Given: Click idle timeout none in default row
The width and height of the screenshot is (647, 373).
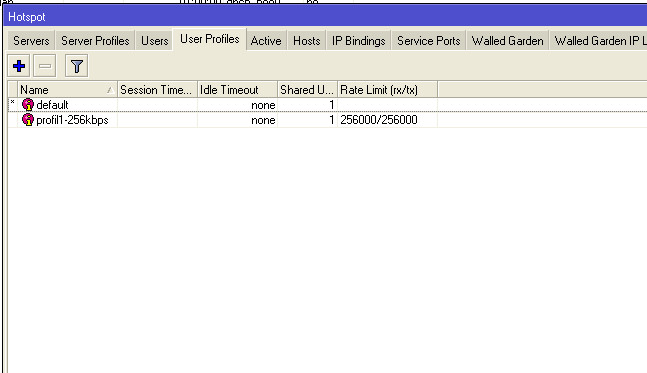Looking at the screenshot, I should (263, 105).
